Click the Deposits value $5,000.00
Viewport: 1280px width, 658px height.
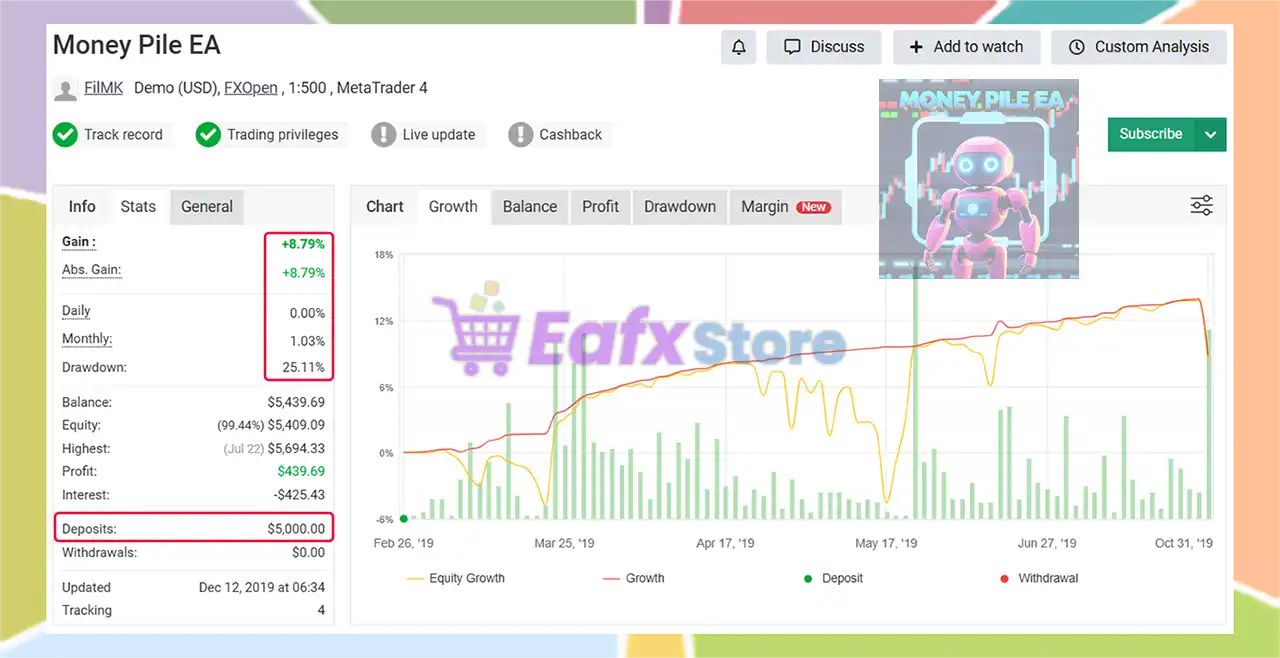(296, 529)
